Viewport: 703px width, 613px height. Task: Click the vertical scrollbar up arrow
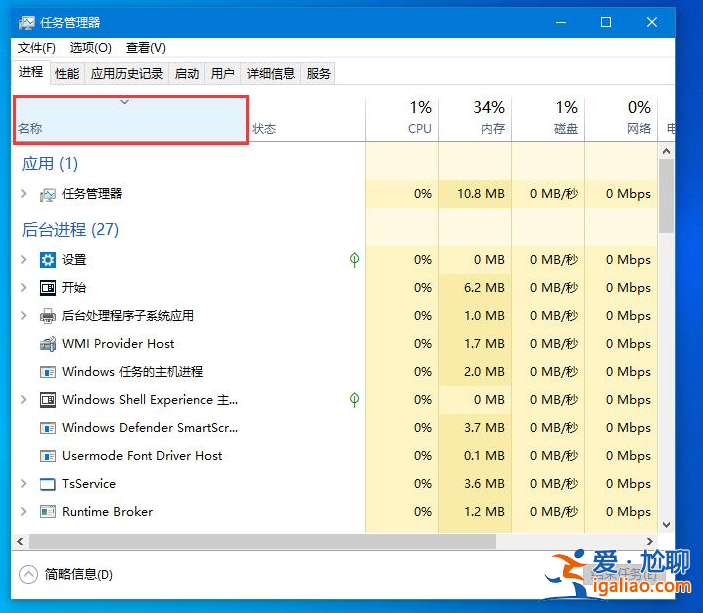(x=666, y=151)
